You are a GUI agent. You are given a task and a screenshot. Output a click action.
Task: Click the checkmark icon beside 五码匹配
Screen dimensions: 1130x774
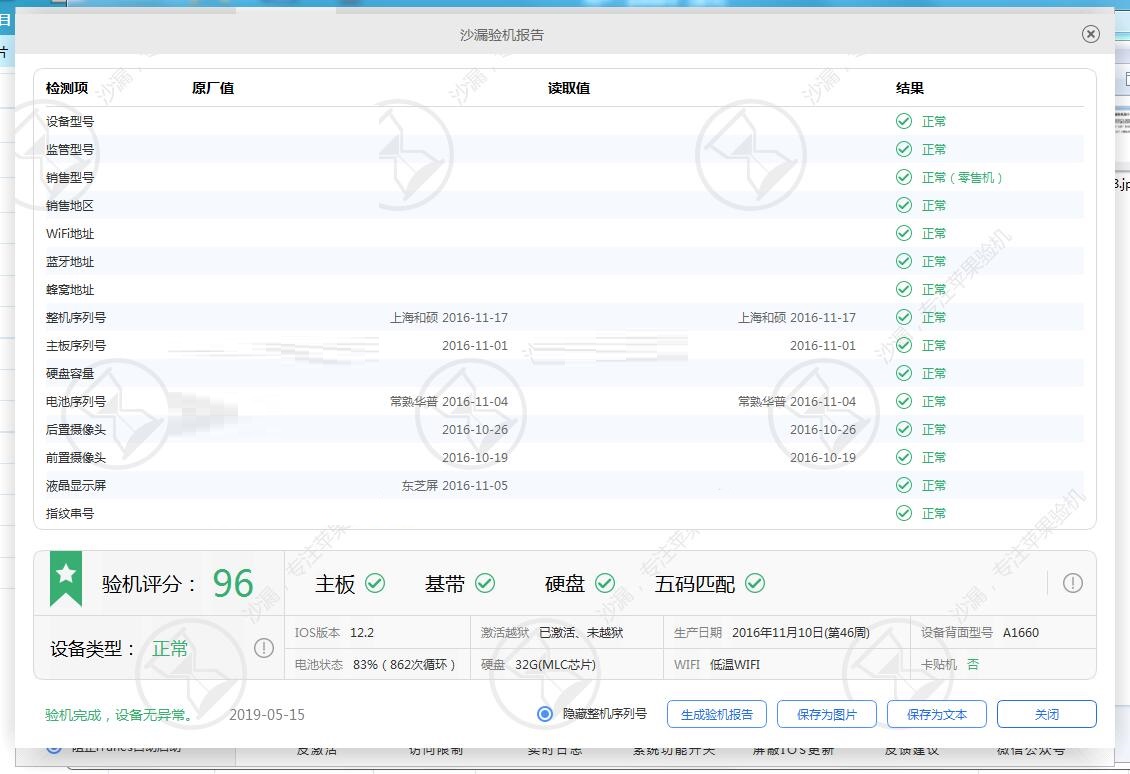pos(755,582)
